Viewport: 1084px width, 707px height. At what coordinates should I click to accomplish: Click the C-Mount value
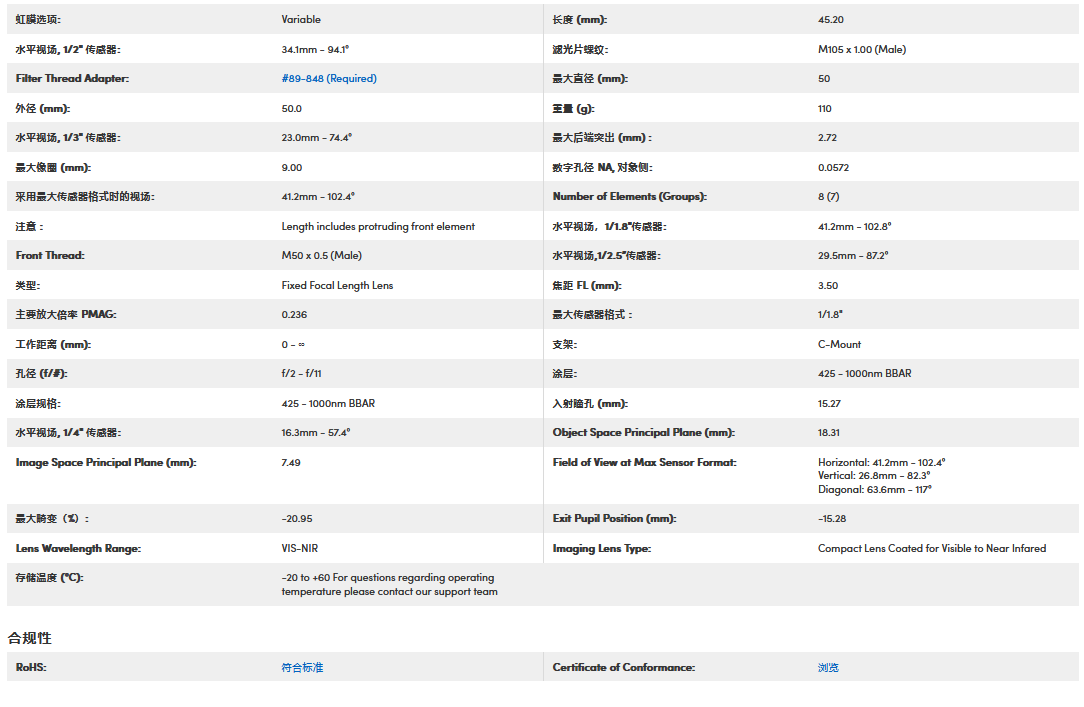(x=839, y=344)
